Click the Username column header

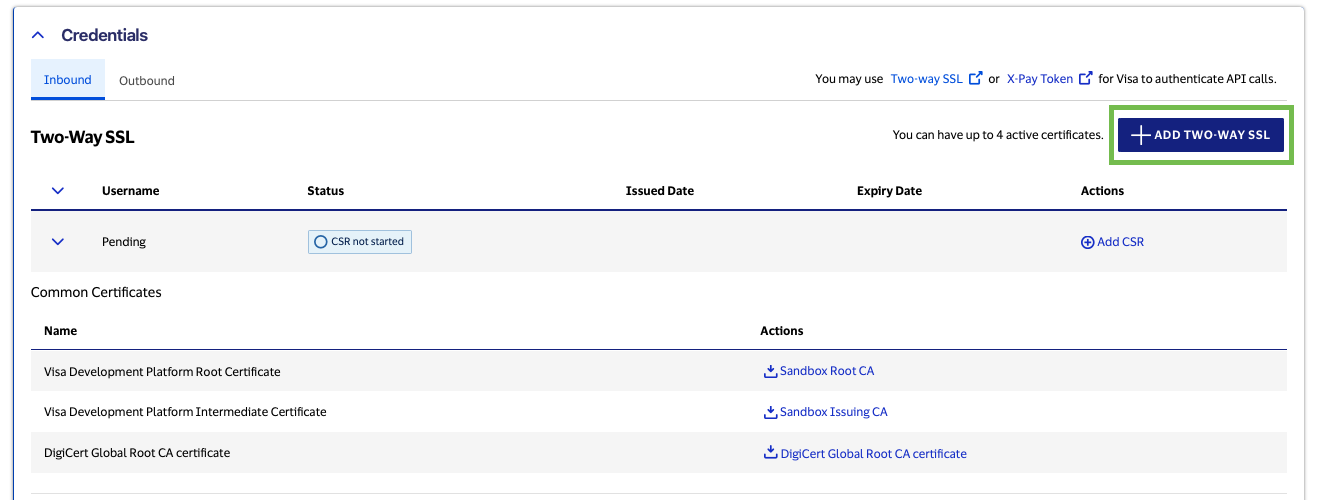tap(131, 191)
